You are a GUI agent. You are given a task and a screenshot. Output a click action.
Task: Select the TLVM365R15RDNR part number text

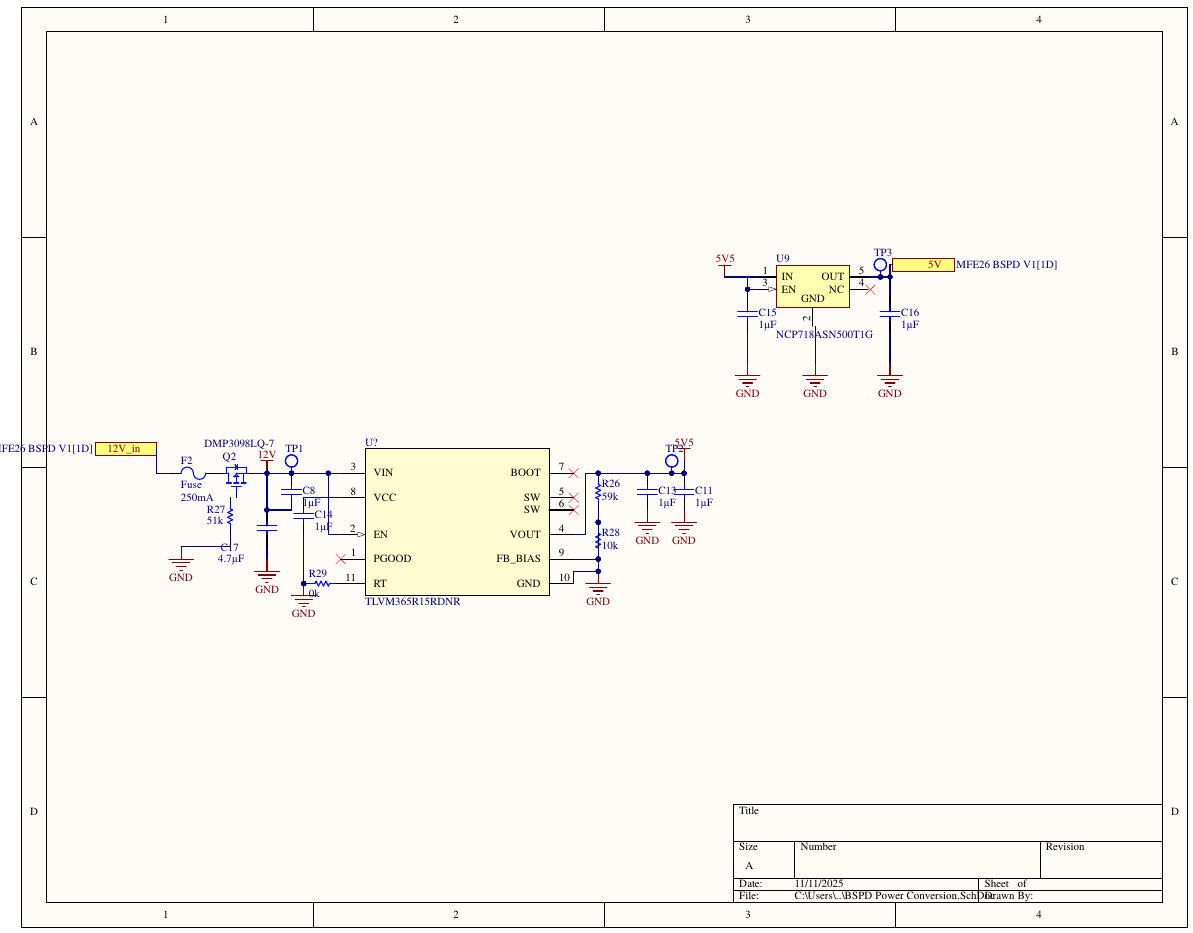click(x=412, y=602)
